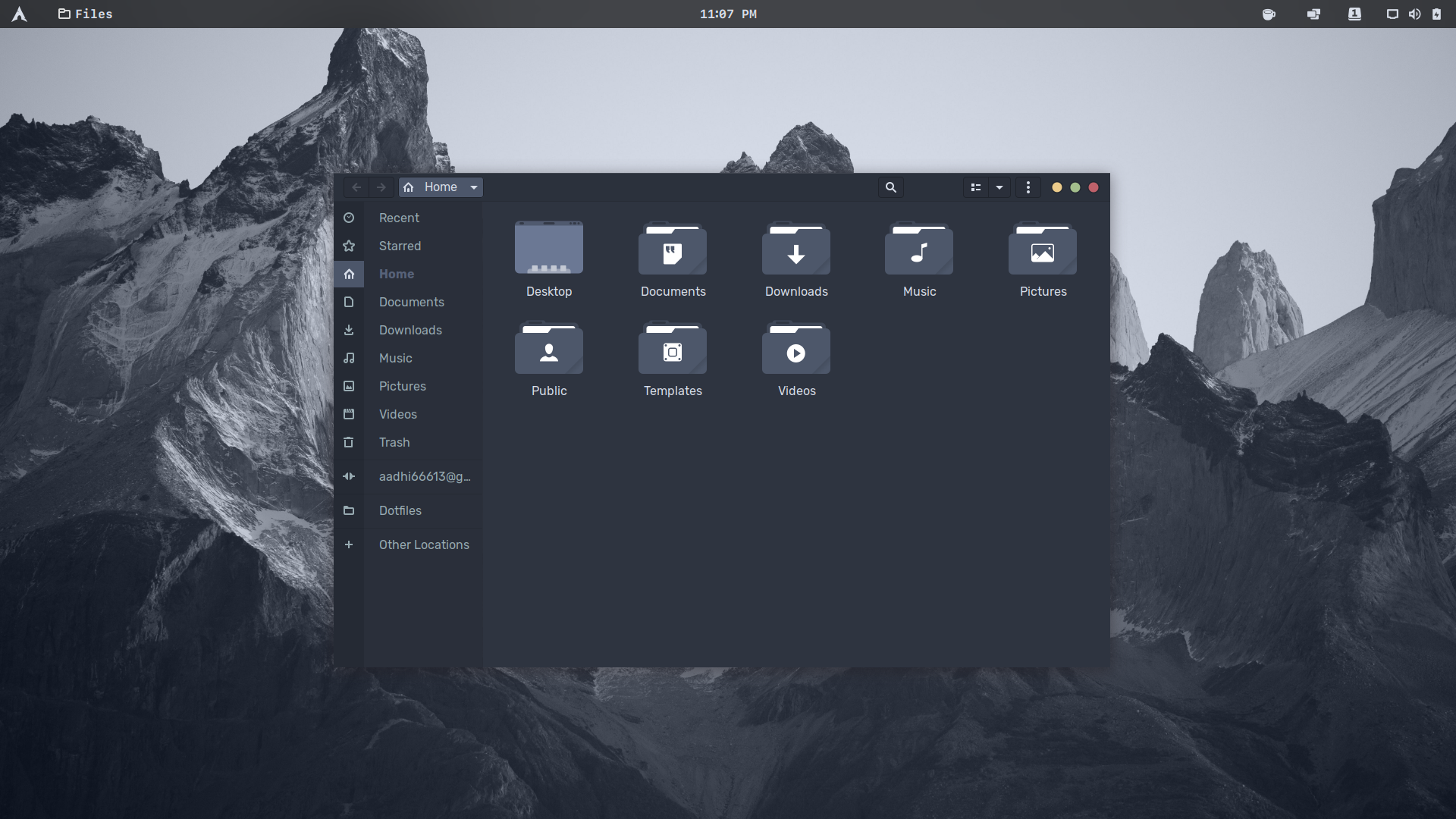Click the forward navigation arrow

381,187
